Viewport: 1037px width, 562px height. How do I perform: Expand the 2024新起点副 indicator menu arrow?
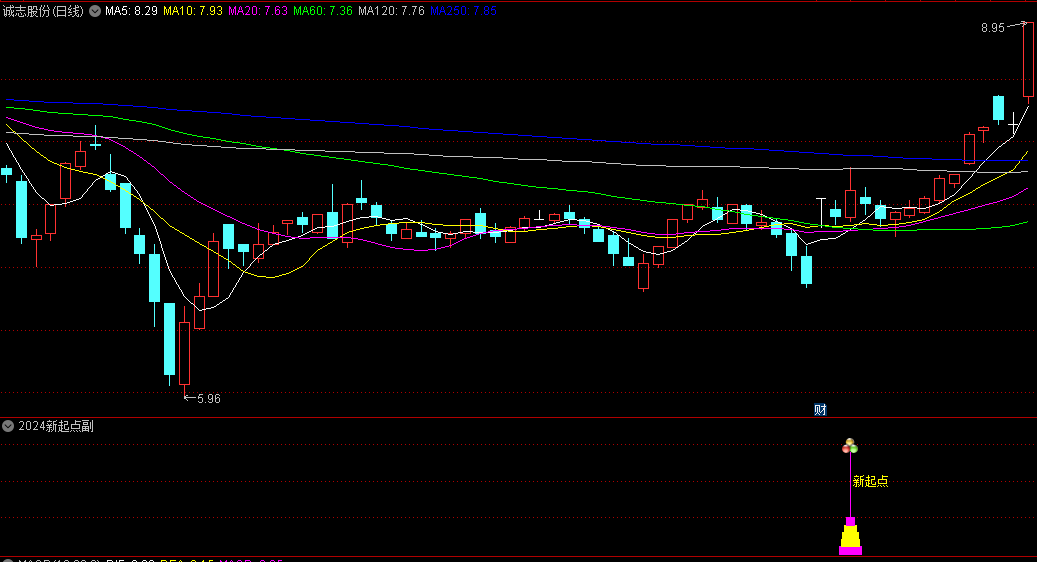tap(8, 426)
